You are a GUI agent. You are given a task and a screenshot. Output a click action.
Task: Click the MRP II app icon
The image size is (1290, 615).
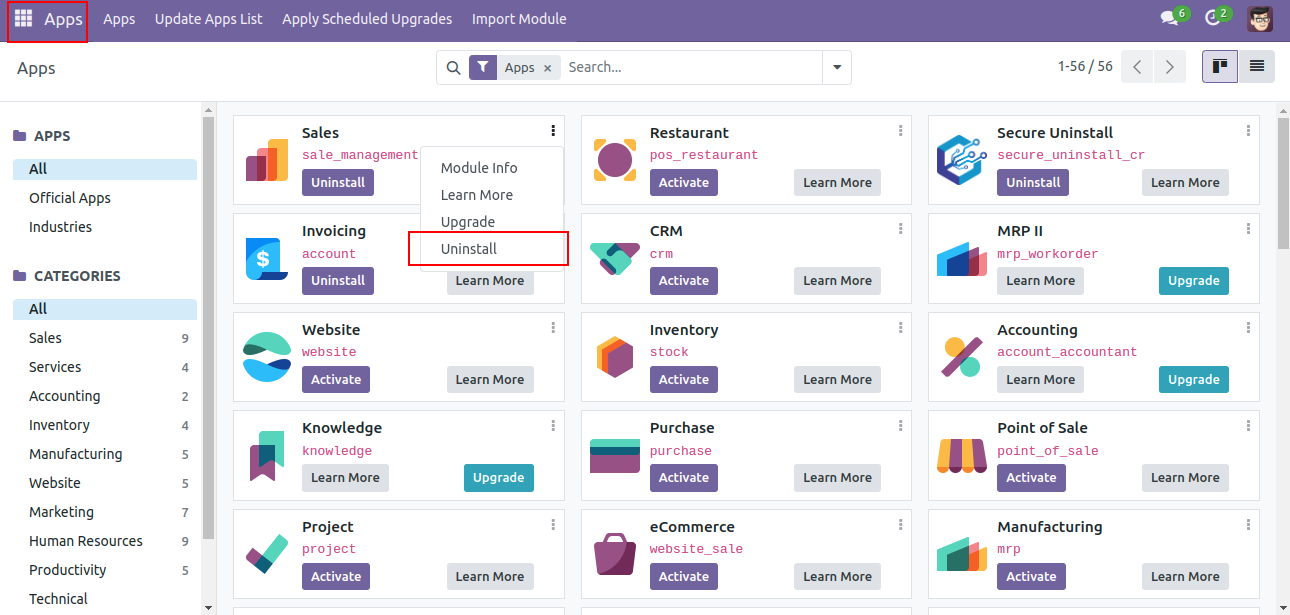pyautogui.click(x=961, y=258)
